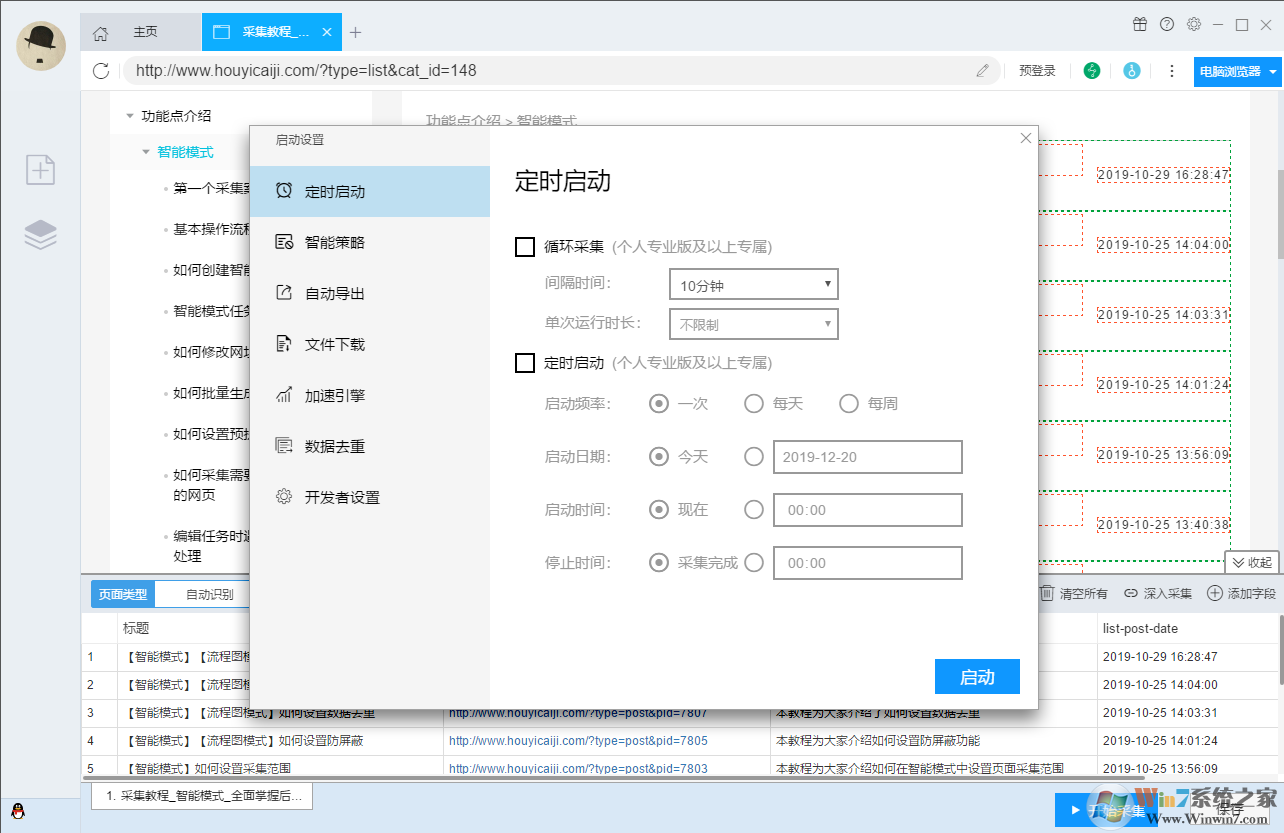The height and width of the screenshot is (833, 1284).
Task: Refresh the current page with the reload icon
Action: [101, 71]
